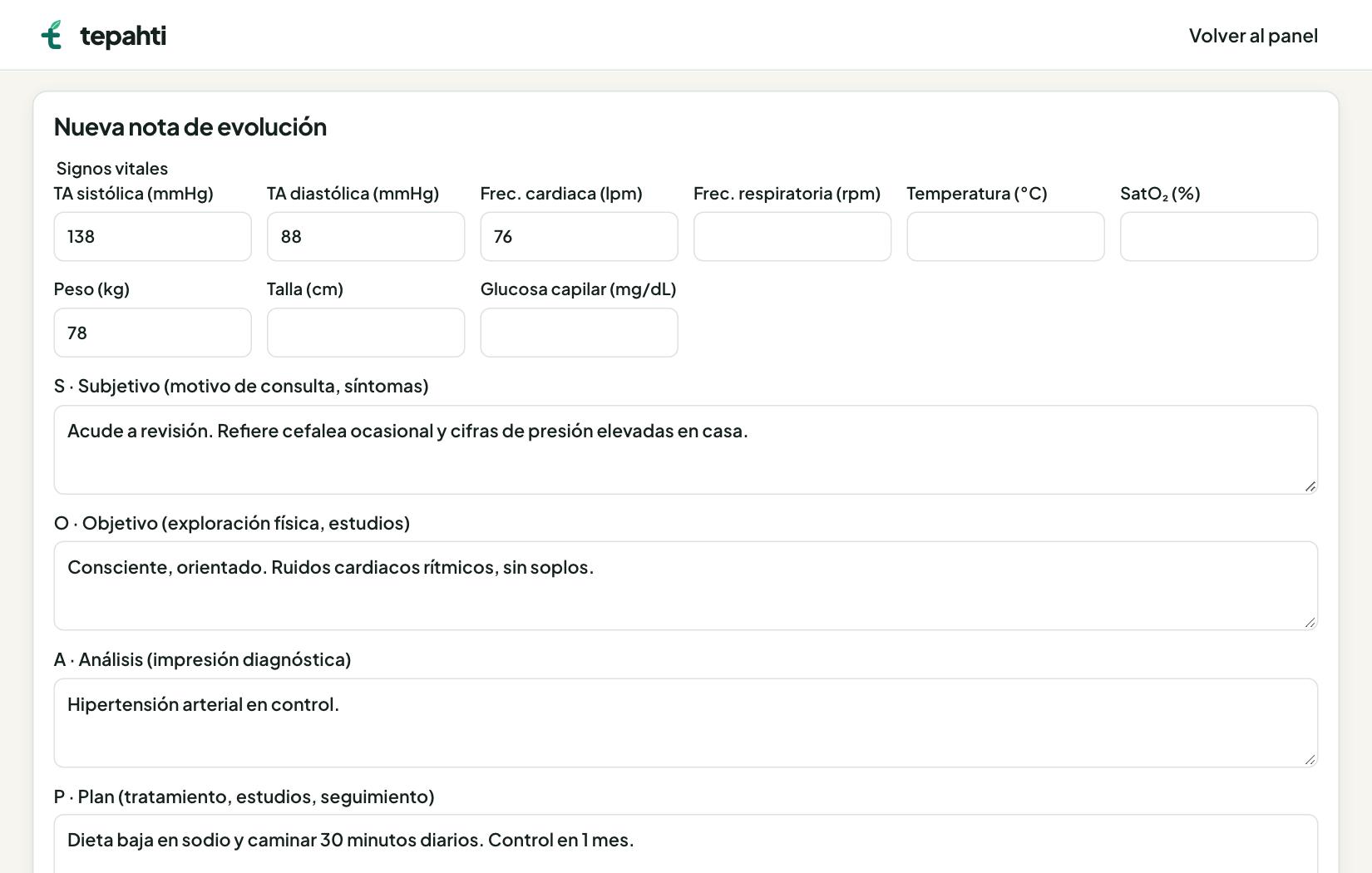The image size is (1372, 873).
Task: Focus the TA sistólica field showing 138
Action: 153,237
